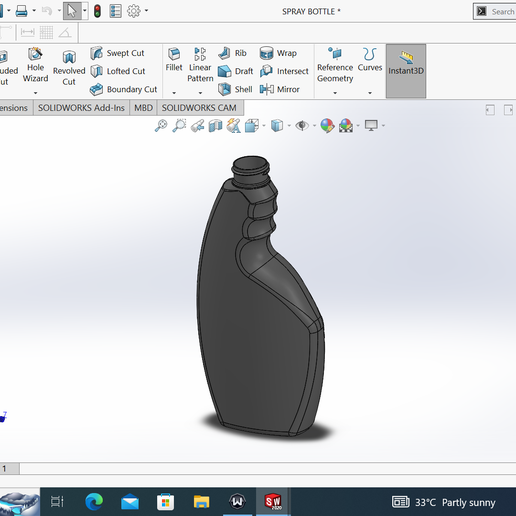Open the Section View tool
The height and width of the screenshot is (516, 516).
coord(215,126)
